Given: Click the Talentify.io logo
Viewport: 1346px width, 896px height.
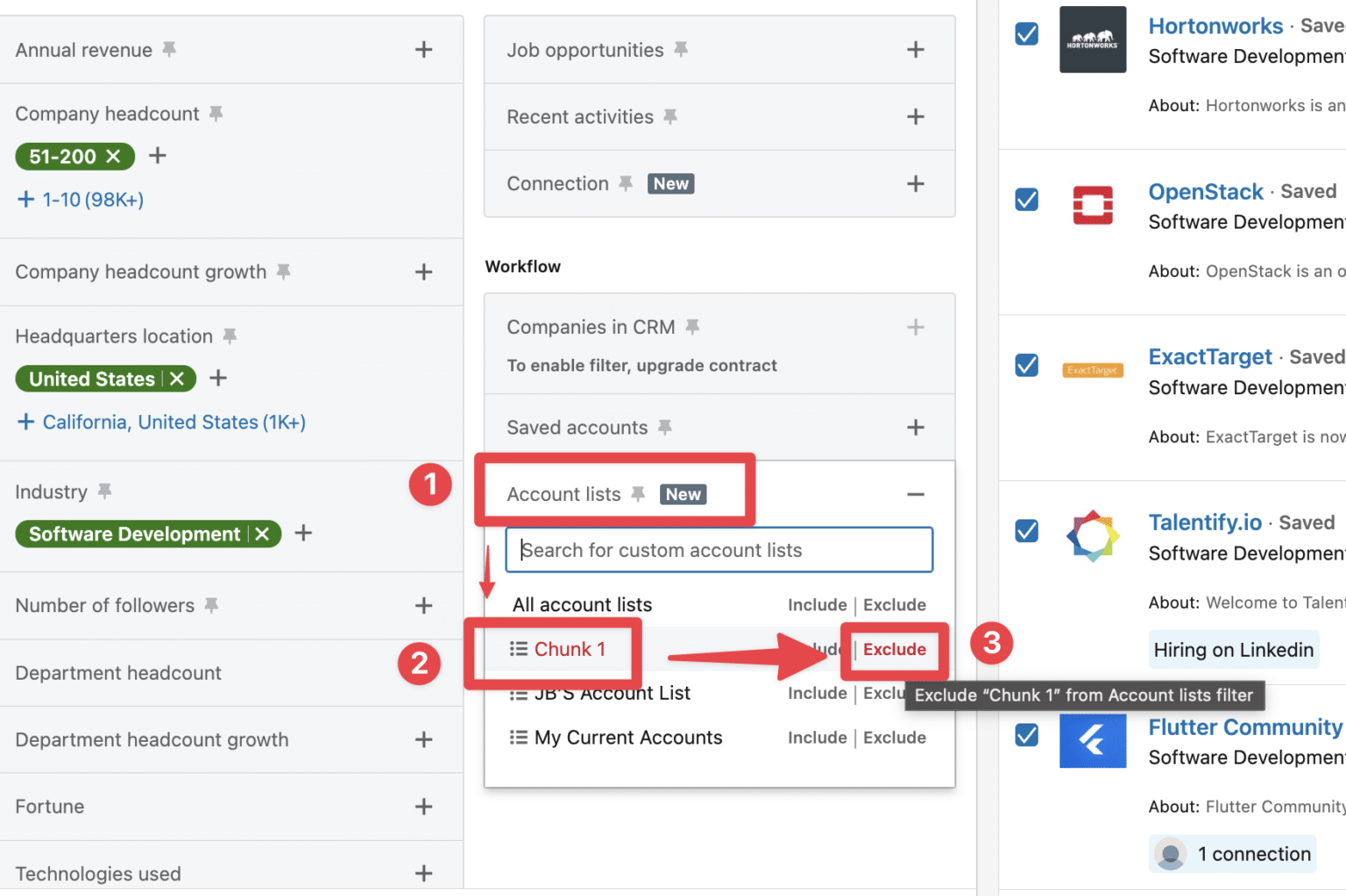Looking at the screenshot, I should (x=1093, y=535).
